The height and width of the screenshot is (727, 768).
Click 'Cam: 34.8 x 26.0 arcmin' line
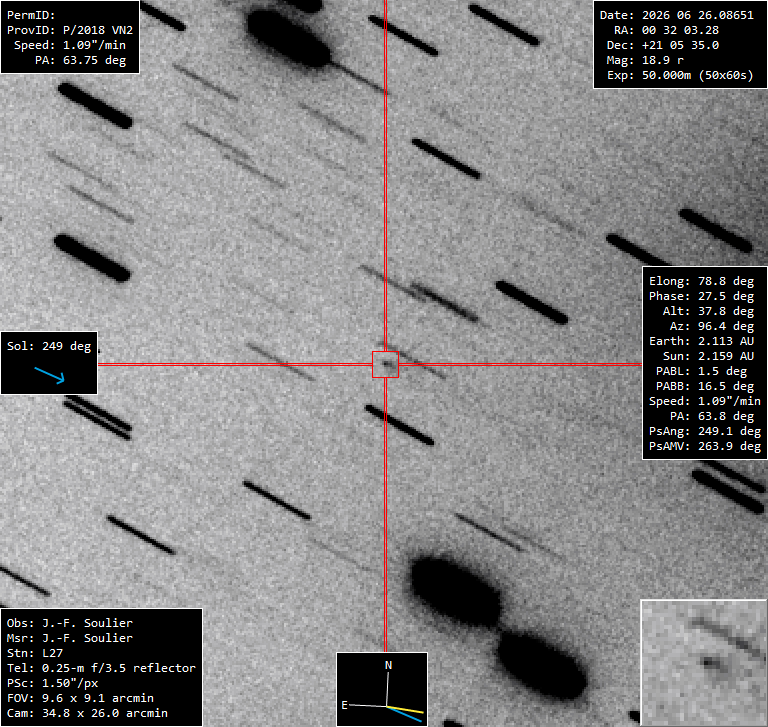pos(87,713)
